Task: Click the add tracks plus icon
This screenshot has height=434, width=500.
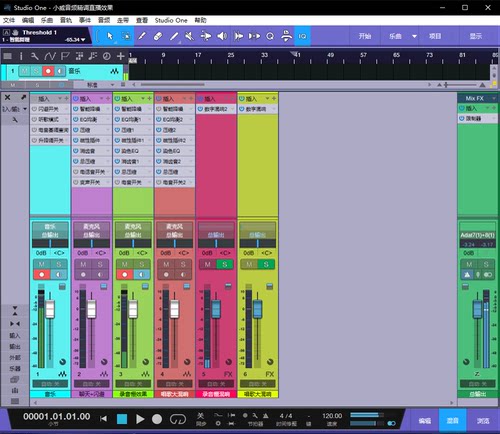Action: pos(121,56)
